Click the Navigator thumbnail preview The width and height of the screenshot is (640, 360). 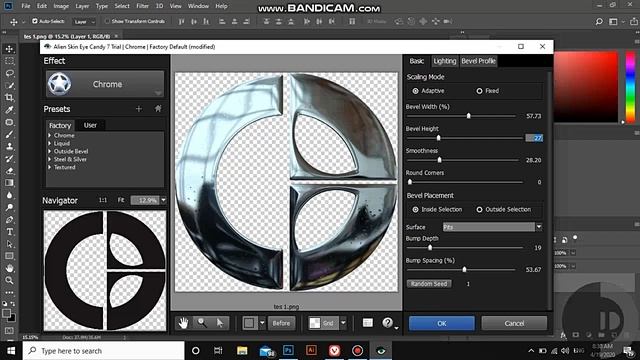[x=105, y=270]
